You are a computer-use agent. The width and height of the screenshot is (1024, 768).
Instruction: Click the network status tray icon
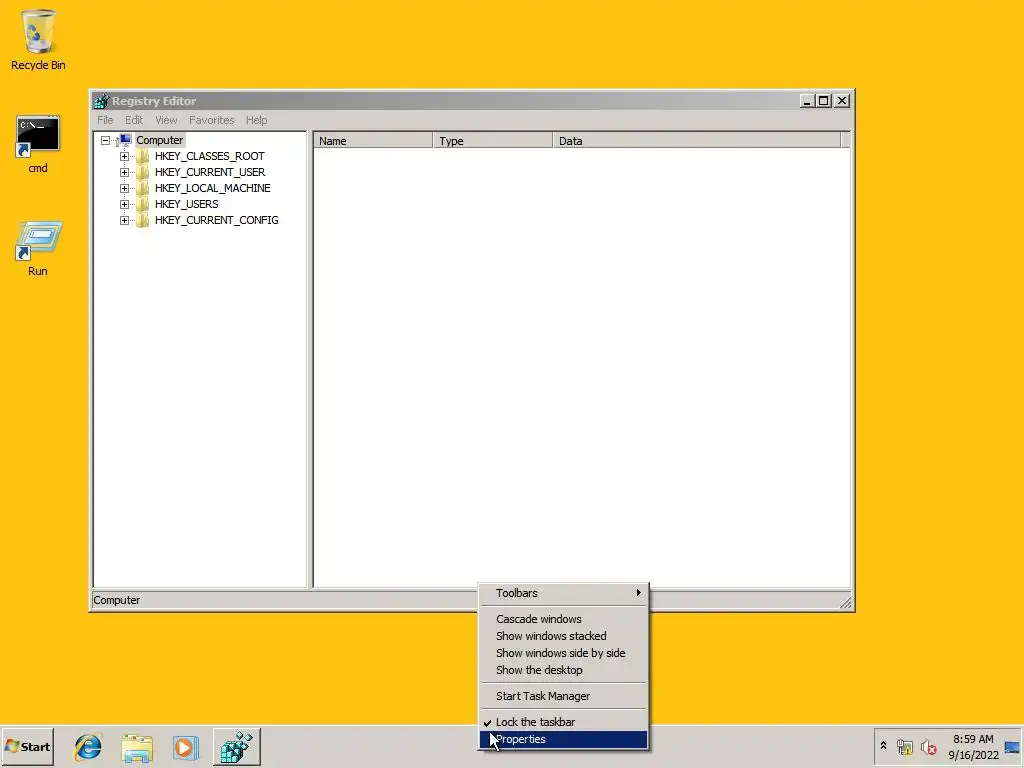[x=904, y=746]
